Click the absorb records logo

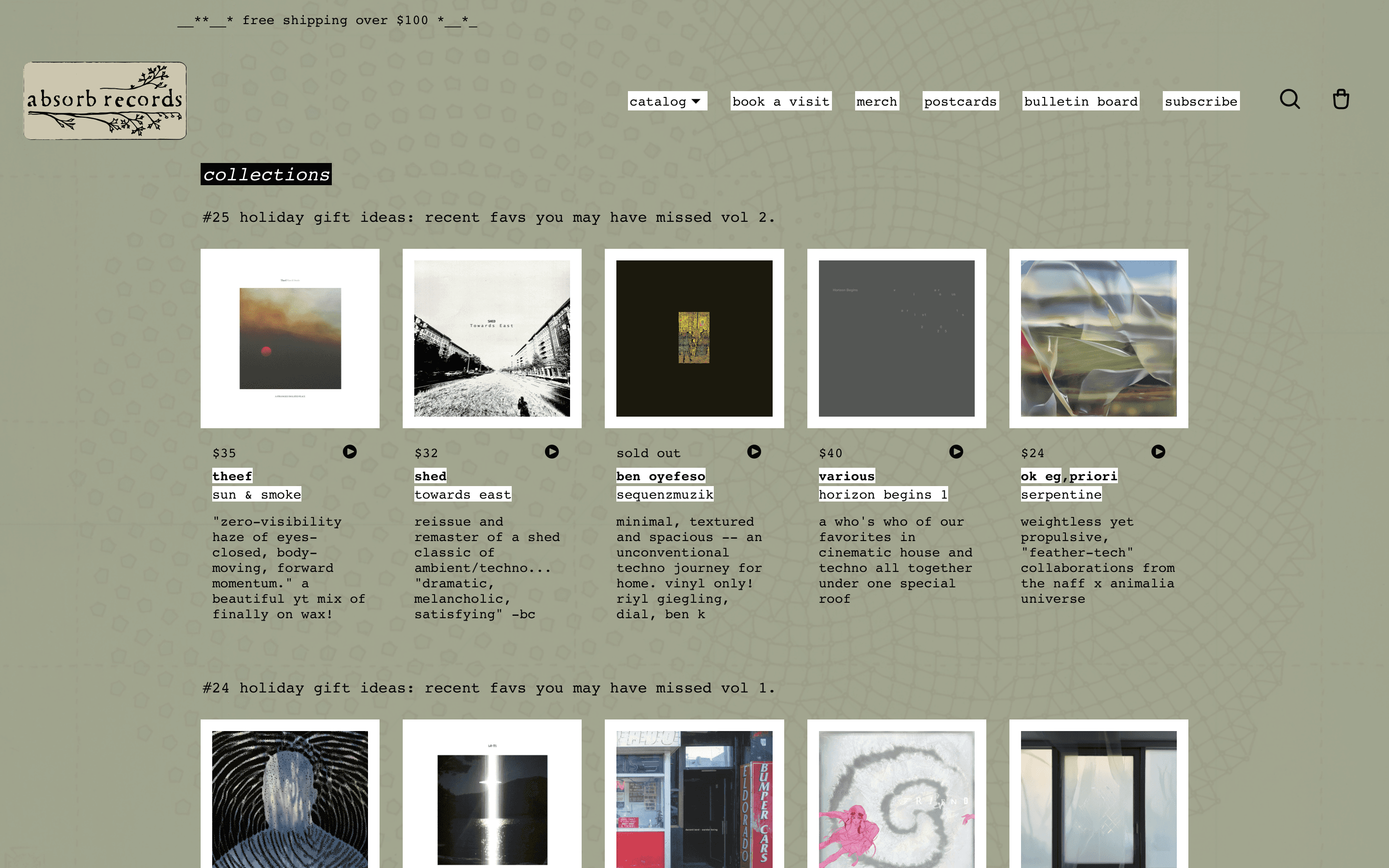coord(105,100)
